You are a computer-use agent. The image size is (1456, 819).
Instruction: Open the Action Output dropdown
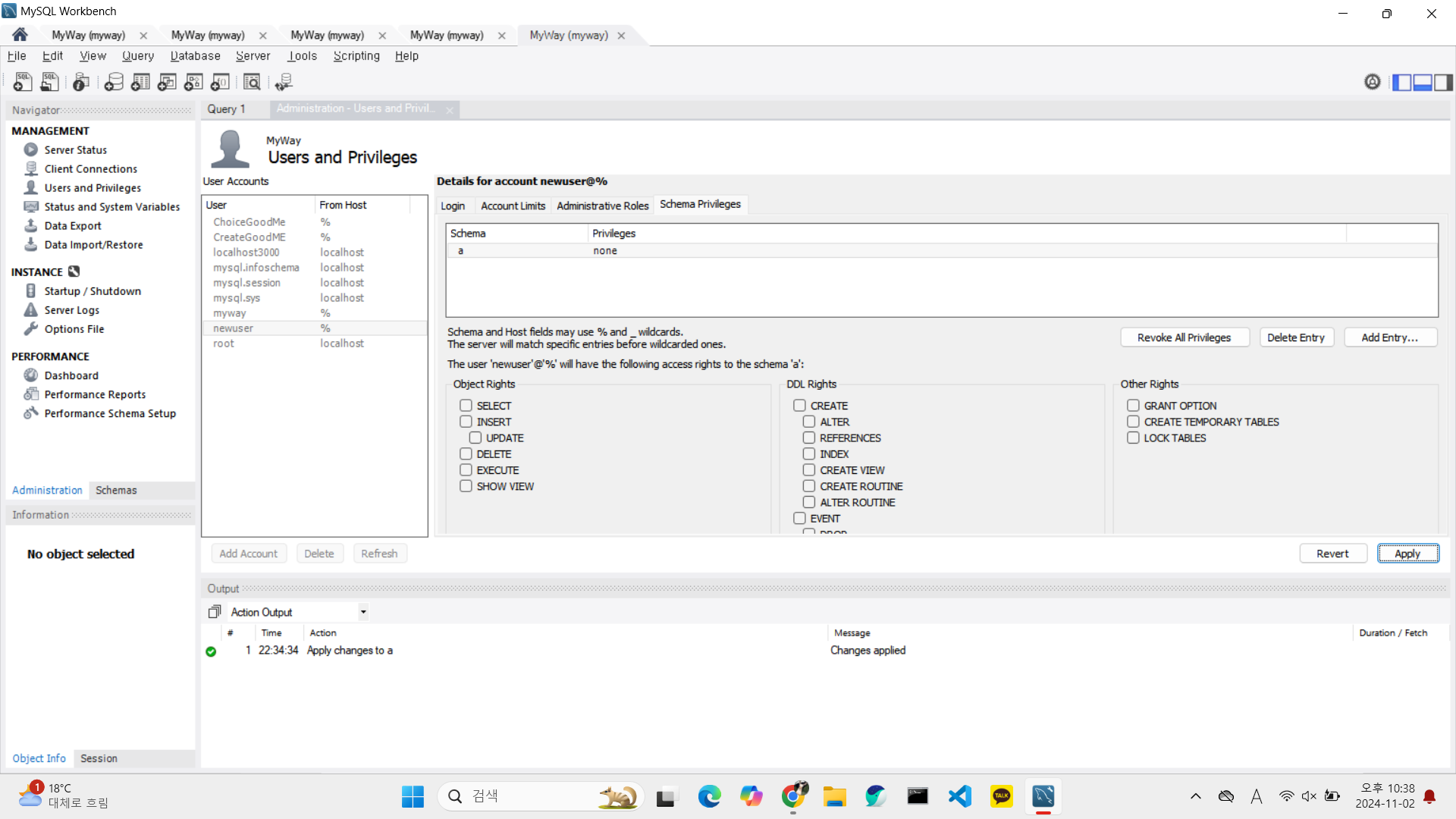363,612
